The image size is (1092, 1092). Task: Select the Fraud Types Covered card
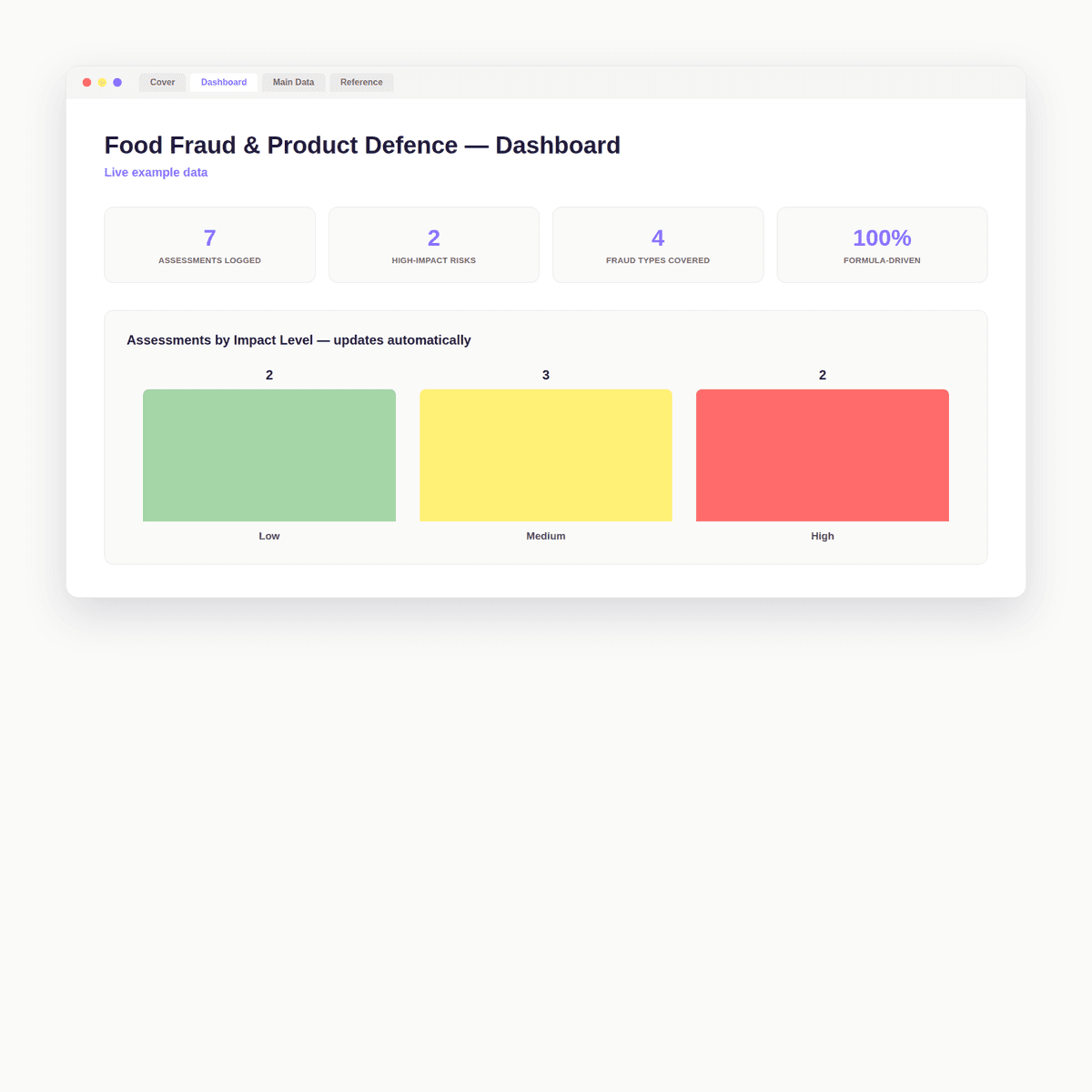(658, 245)
